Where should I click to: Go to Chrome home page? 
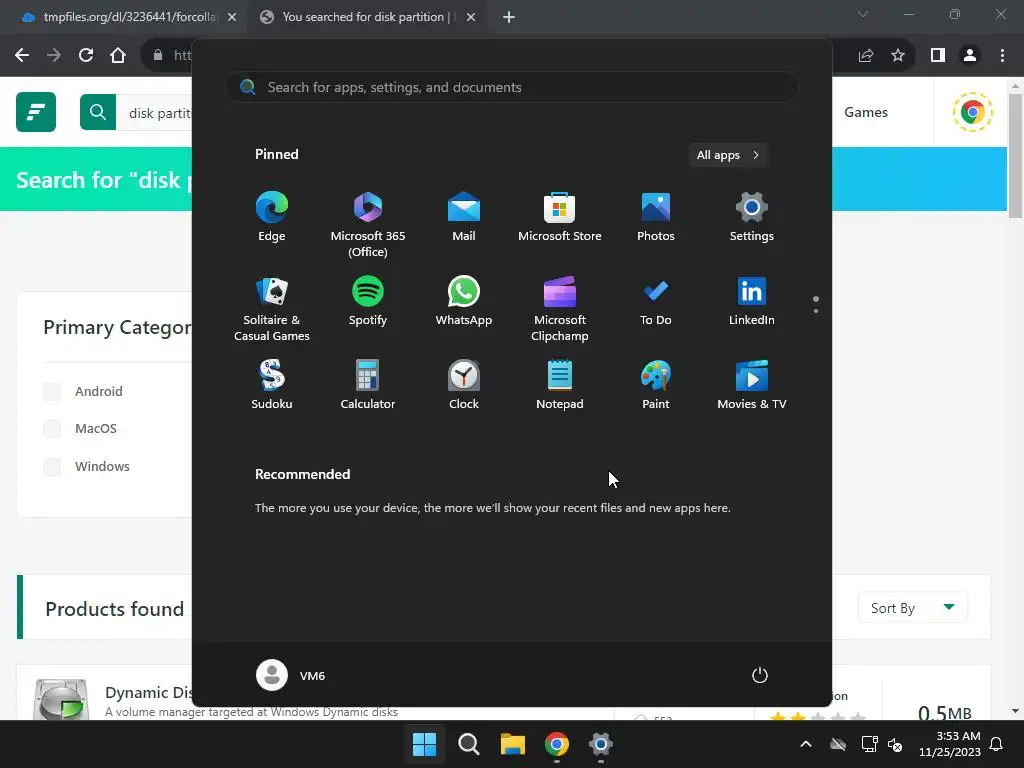[x=118, y=56]
